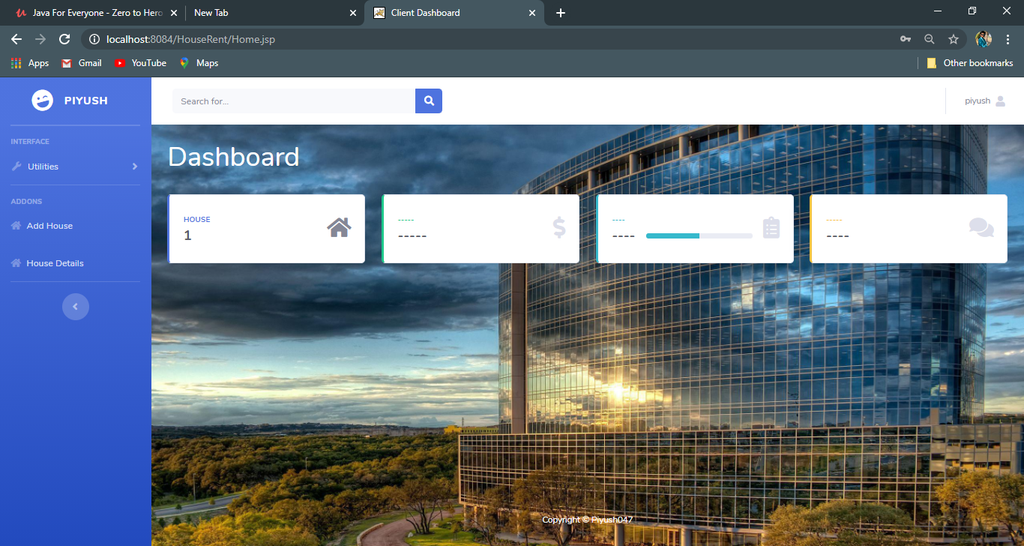Restore down the browser window

point(972,11)
